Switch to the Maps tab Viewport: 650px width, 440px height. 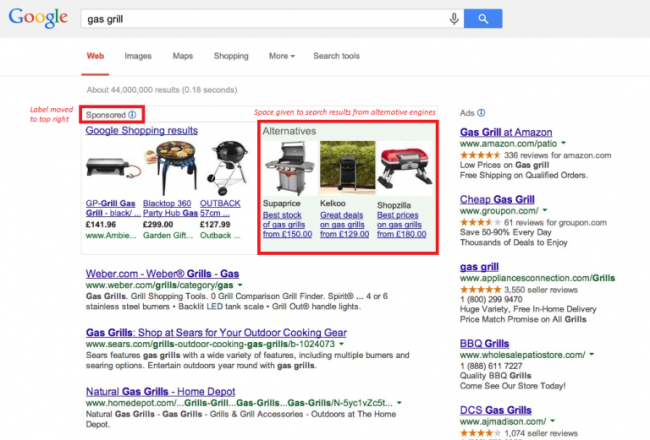183,56
